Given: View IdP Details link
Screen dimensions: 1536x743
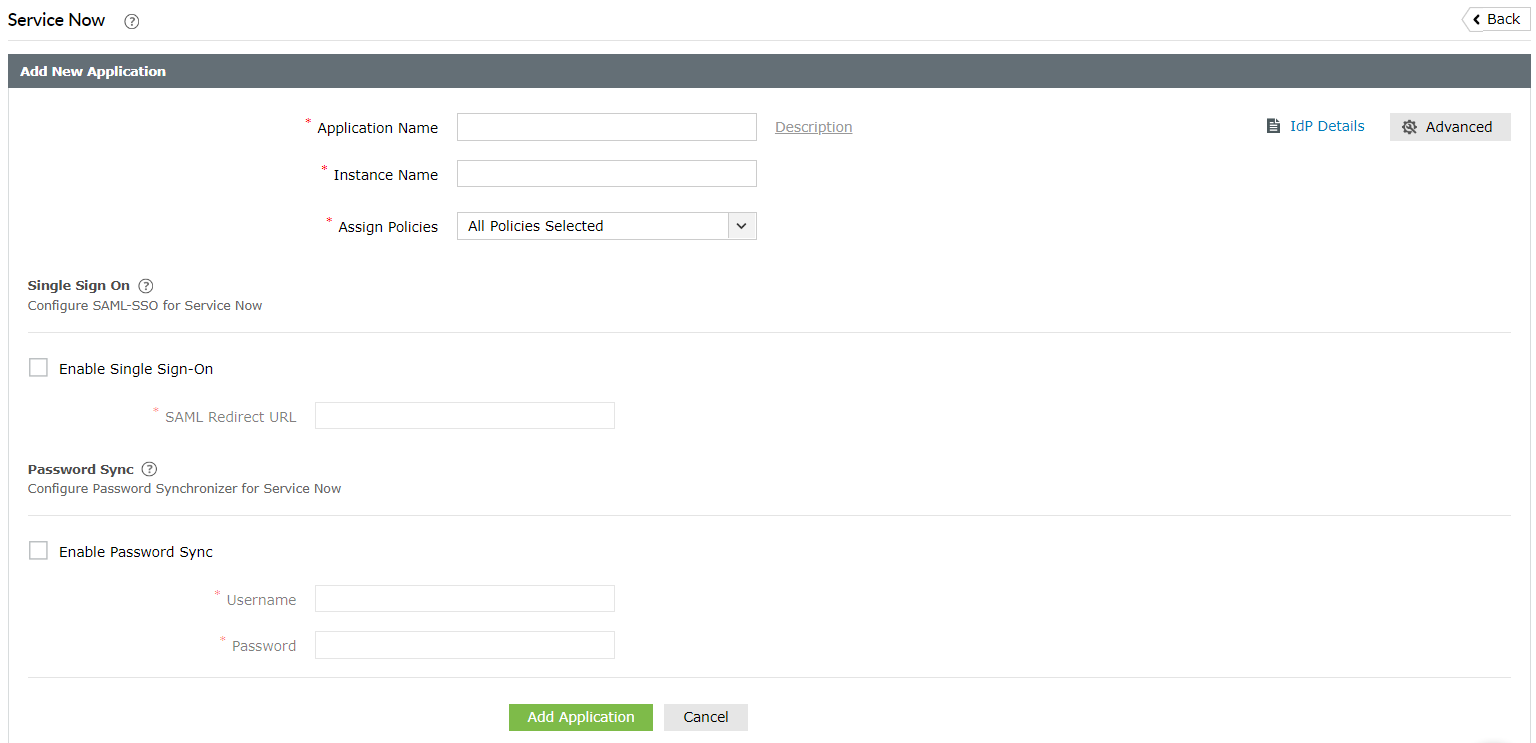Looking at the screenshot, I should tap(1327, 126).
